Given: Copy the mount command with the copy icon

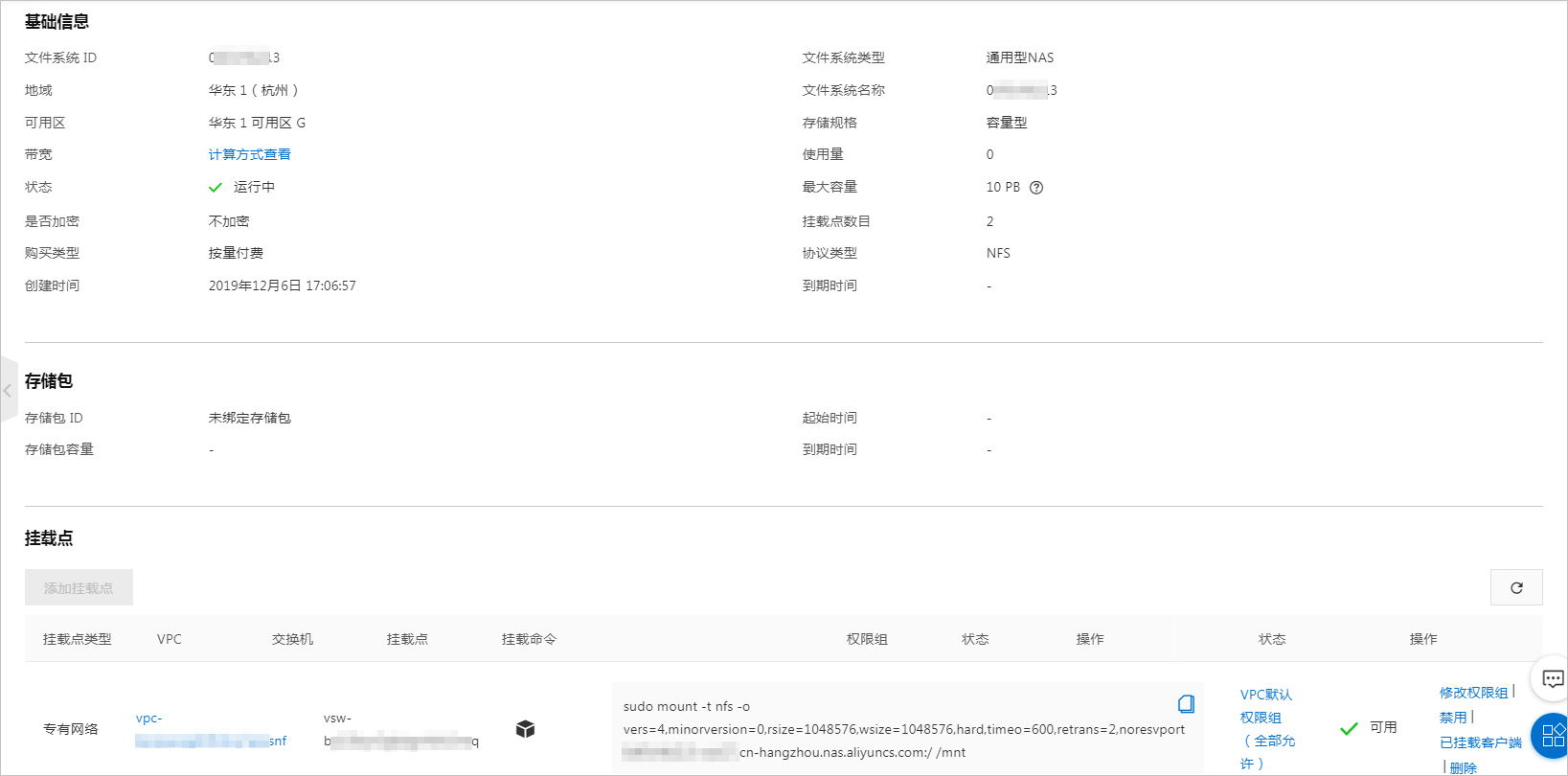Looking at the screenshot, I should pyautogui.click(x=1186, y=704).
